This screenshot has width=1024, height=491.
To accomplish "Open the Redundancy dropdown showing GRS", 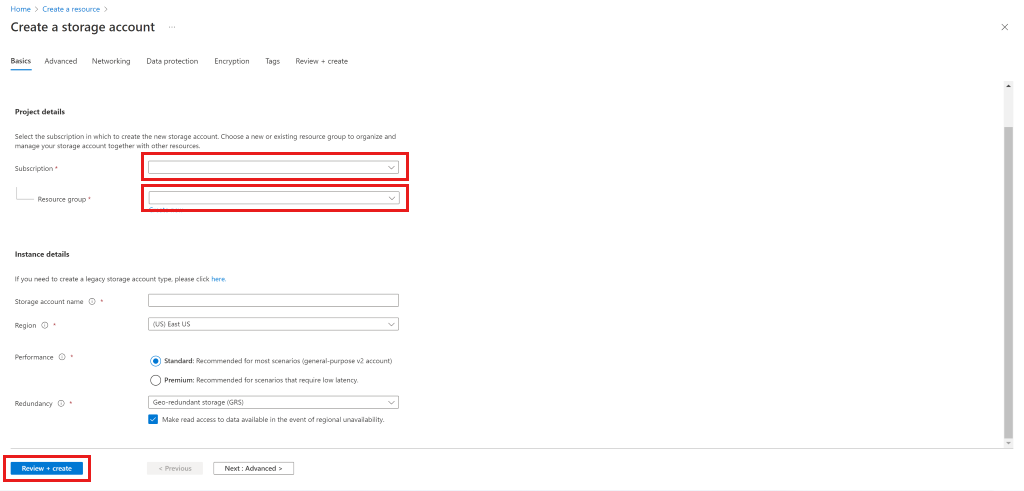I will 273,402.
